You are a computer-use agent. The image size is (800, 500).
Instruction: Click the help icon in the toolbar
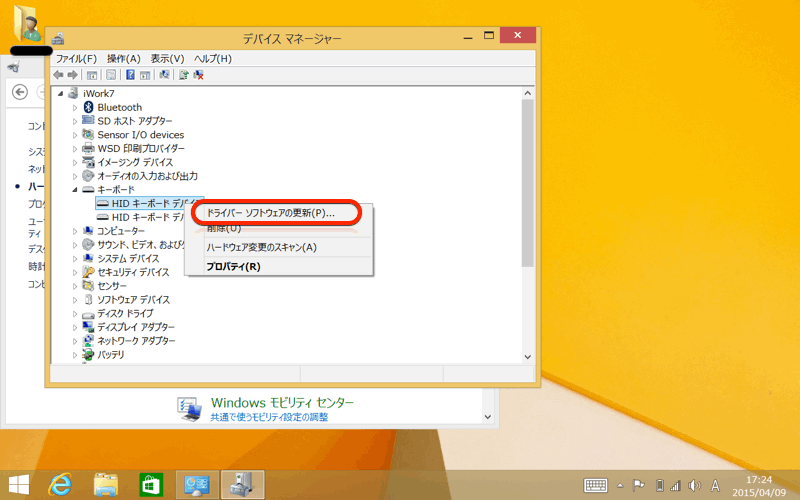click(x=130, y=75)
